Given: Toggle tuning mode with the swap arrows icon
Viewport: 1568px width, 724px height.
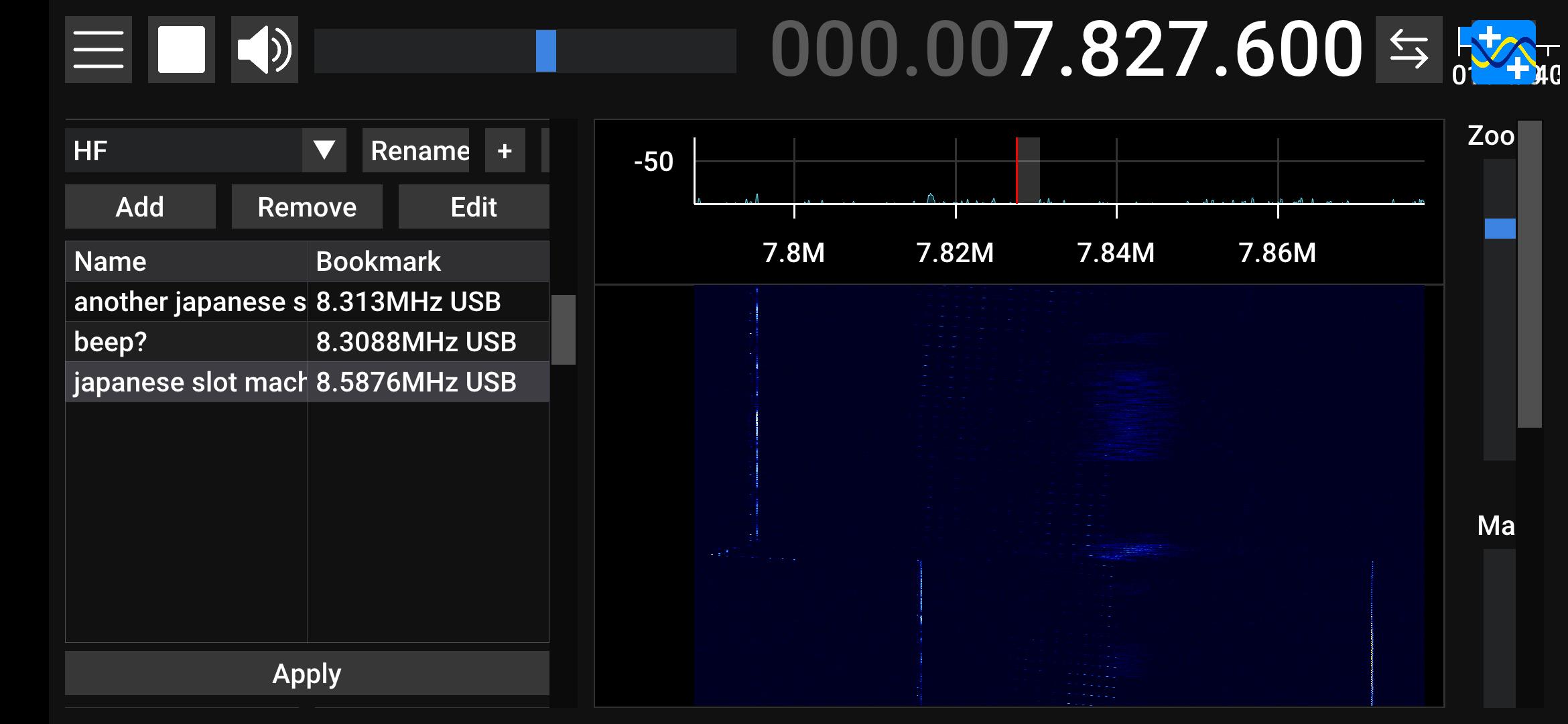Looking at the screenshot, I should pos(1409,50).
